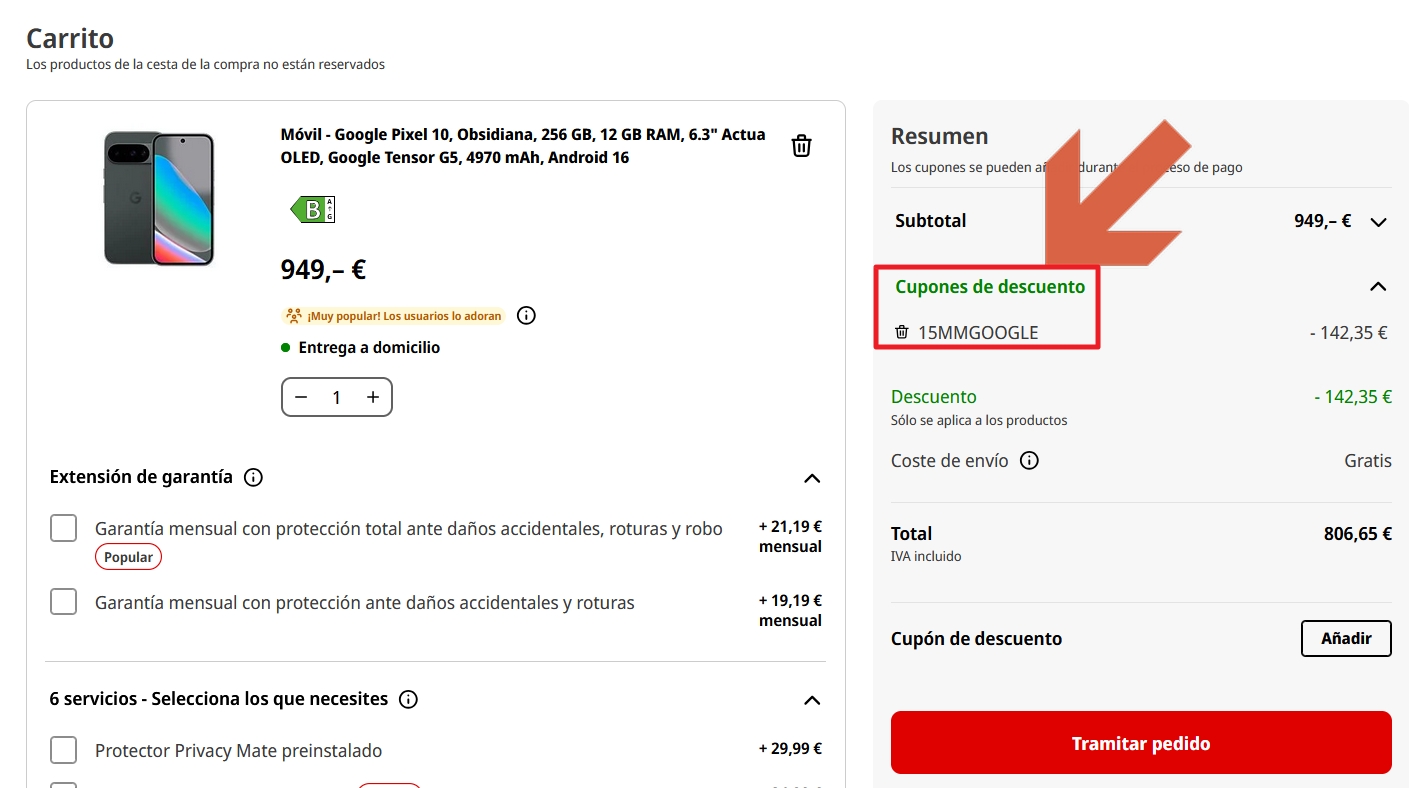Collapse the Extensión de garantía section

pos(812,478)
